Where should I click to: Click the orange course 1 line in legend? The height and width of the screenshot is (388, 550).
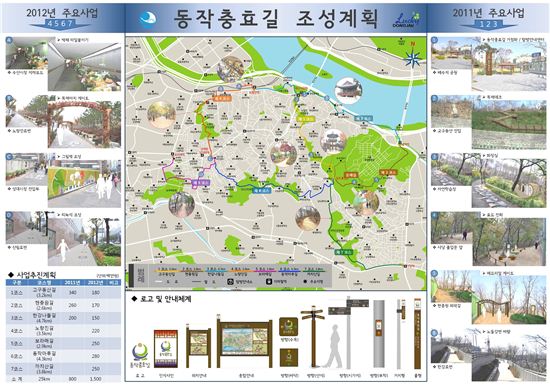click(167, 270)
